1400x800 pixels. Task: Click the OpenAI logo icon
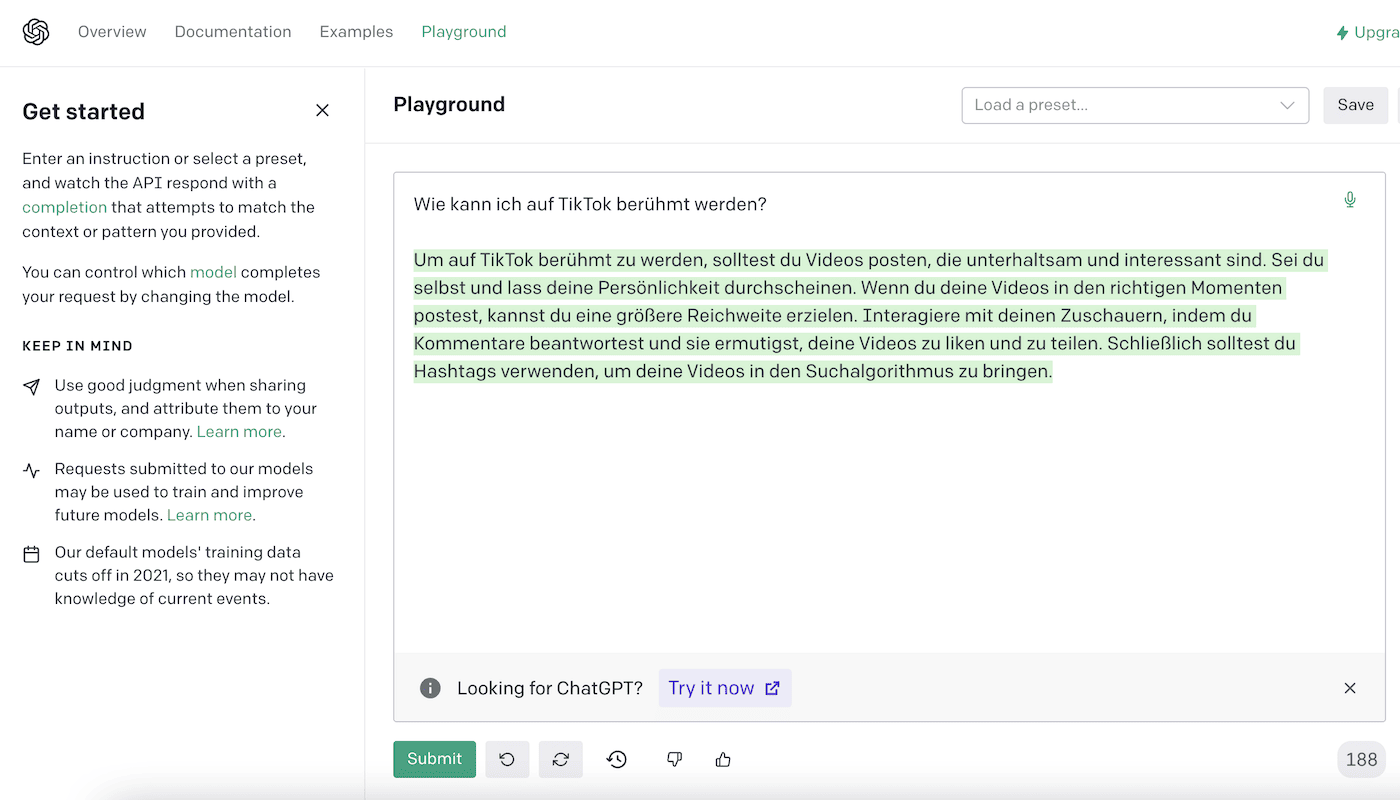36,32
